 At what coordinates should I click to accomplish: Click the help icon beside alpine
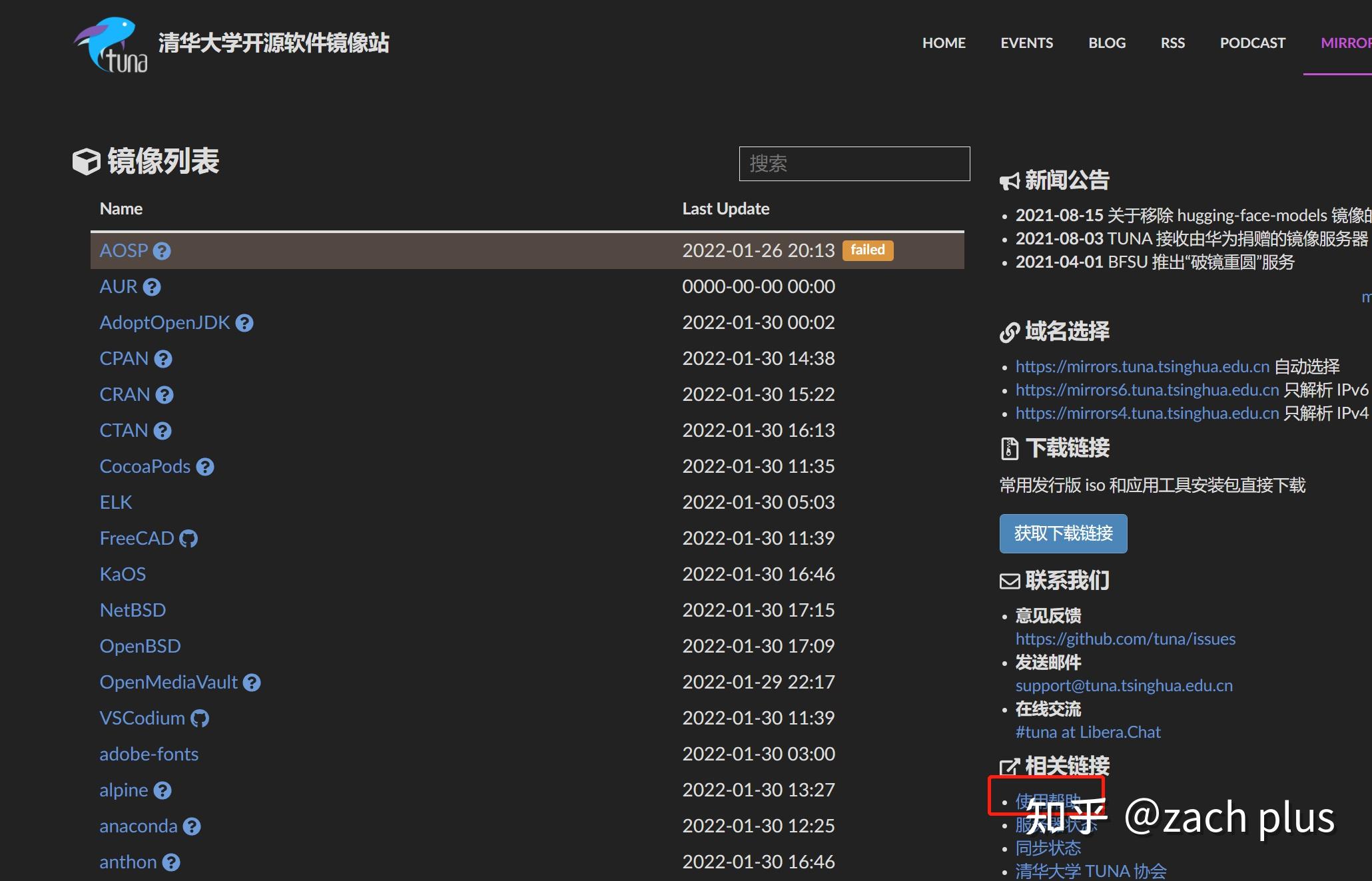[x=163, y=790]
